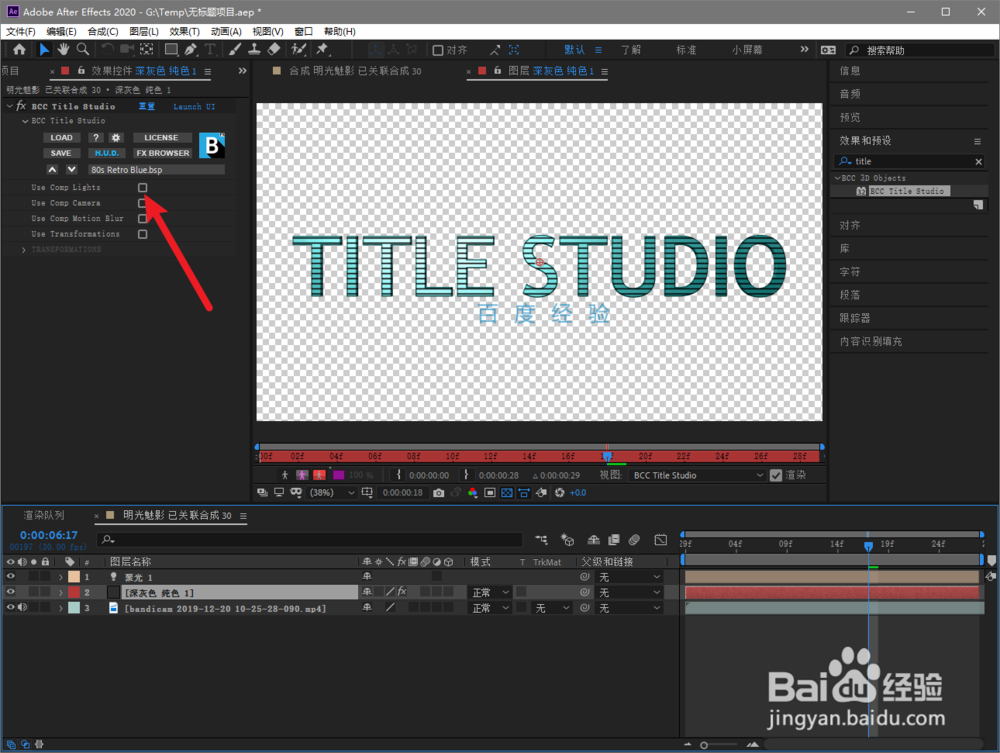Select the Rectangle shape tool

pos(171,49)
